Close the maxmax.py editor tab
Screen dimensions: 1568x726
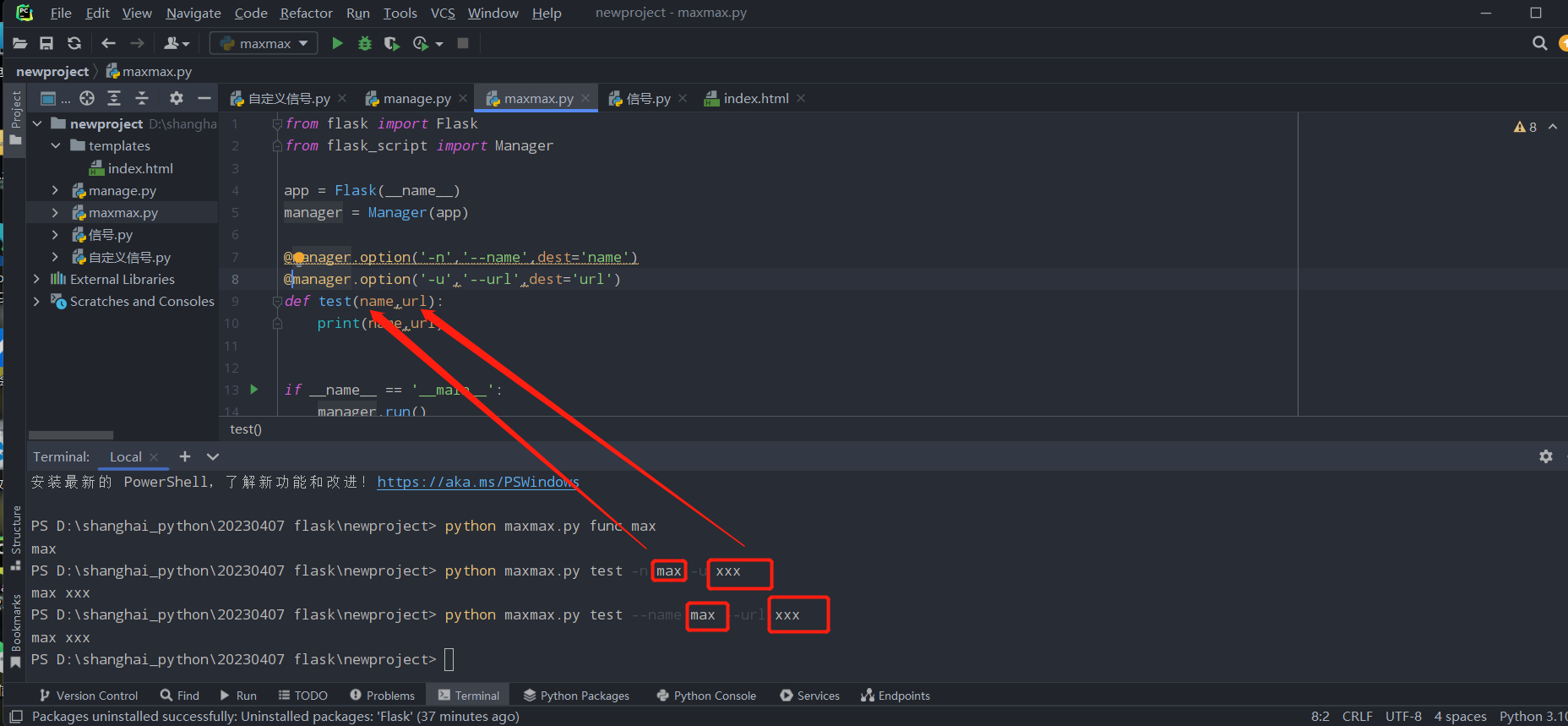585,98
